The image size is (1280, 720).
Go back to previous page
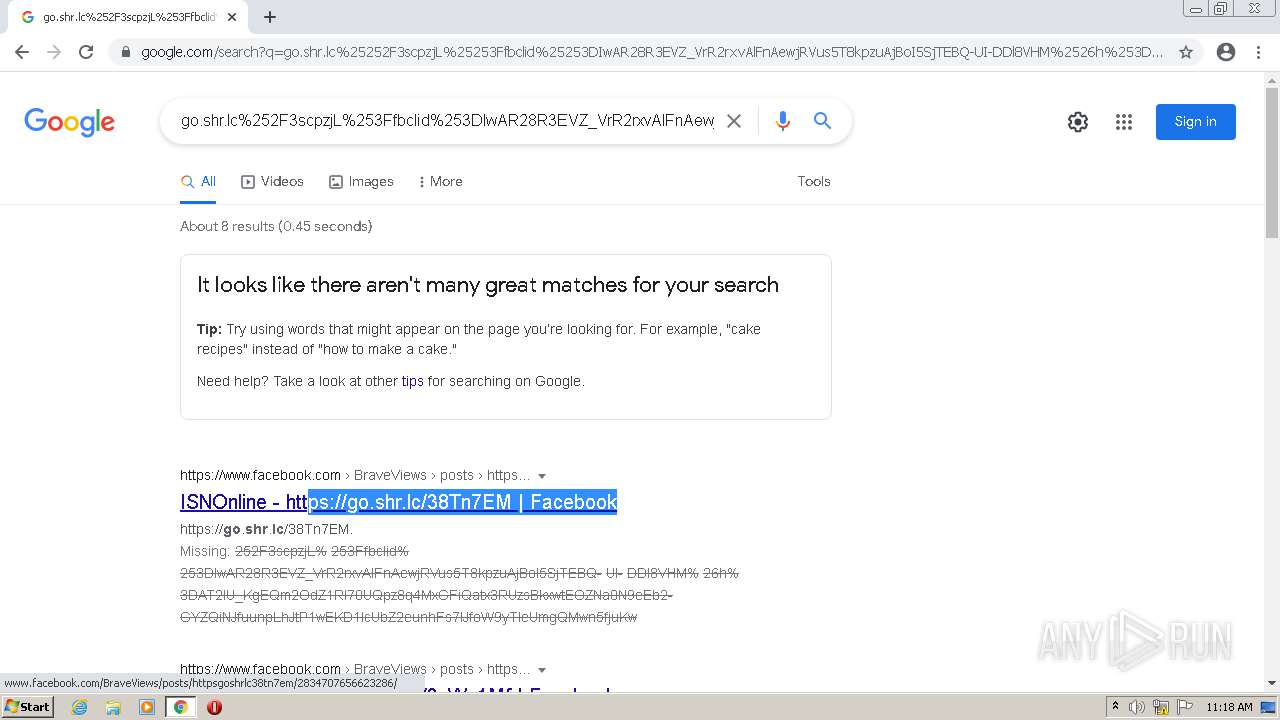click(x=22, y=52)
